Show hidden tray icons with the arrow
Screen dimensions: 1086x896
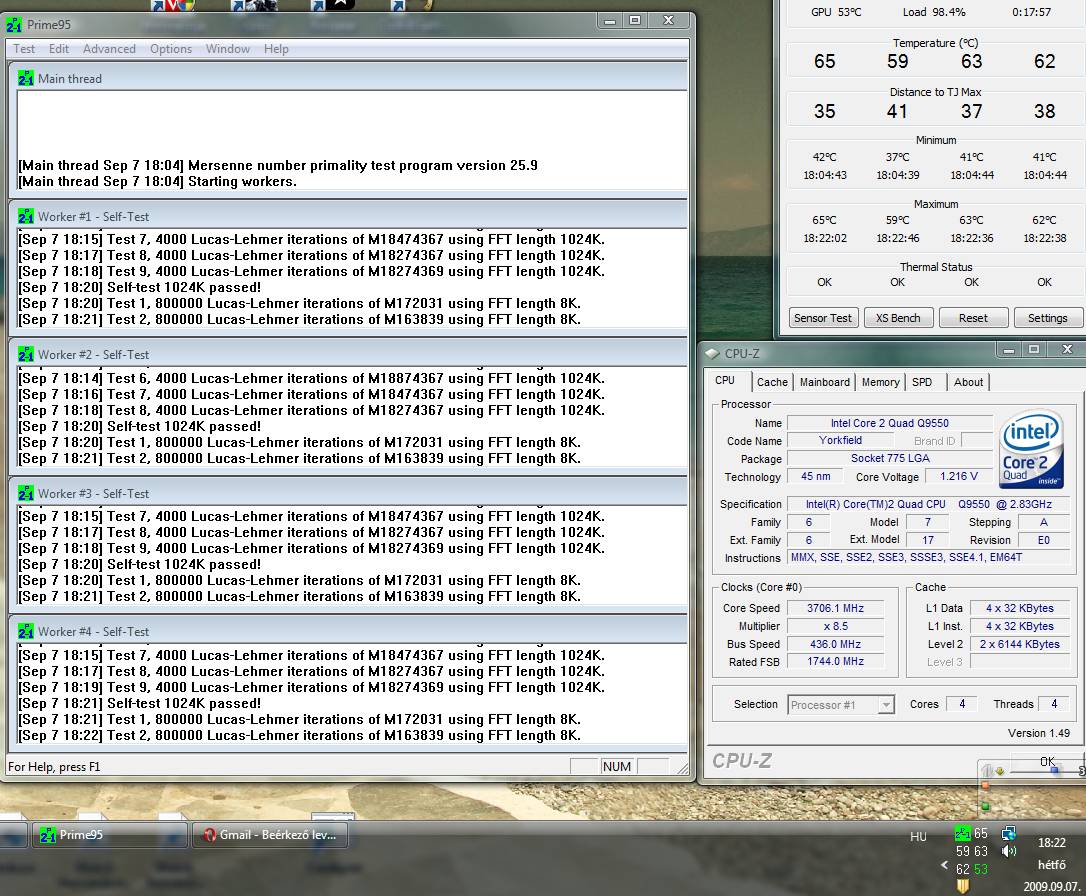click(x=944, y=866)
